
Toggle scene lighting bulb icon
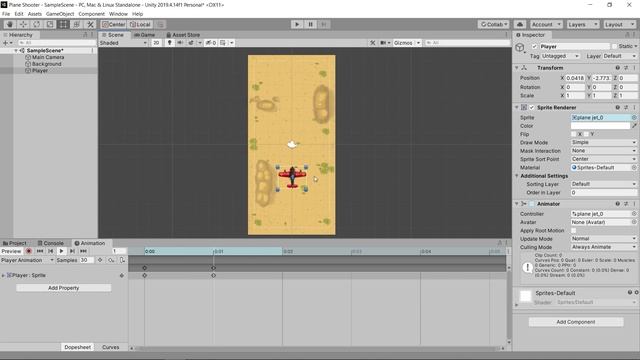(169, 42)
